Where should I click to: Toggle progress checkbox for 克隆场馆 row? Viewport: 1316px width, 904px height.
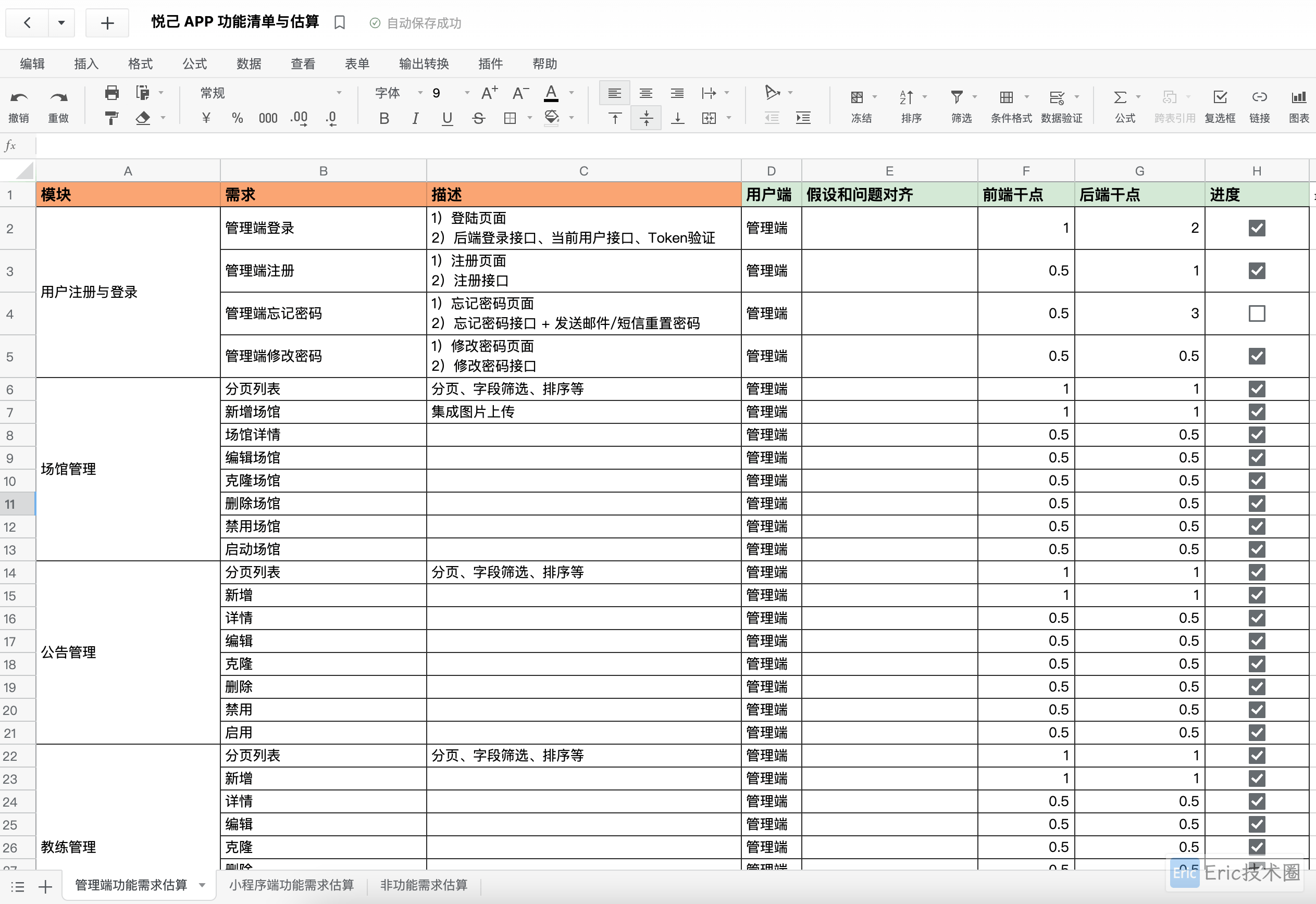point(1257,480)
